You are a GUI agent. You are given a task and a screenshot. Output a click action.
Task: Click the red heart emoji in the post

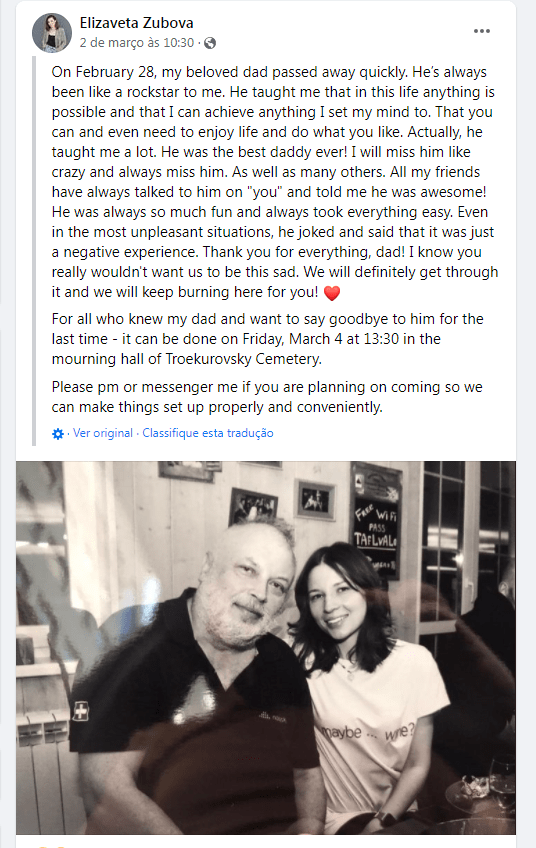pyautogui.click(x=332, y=293)
